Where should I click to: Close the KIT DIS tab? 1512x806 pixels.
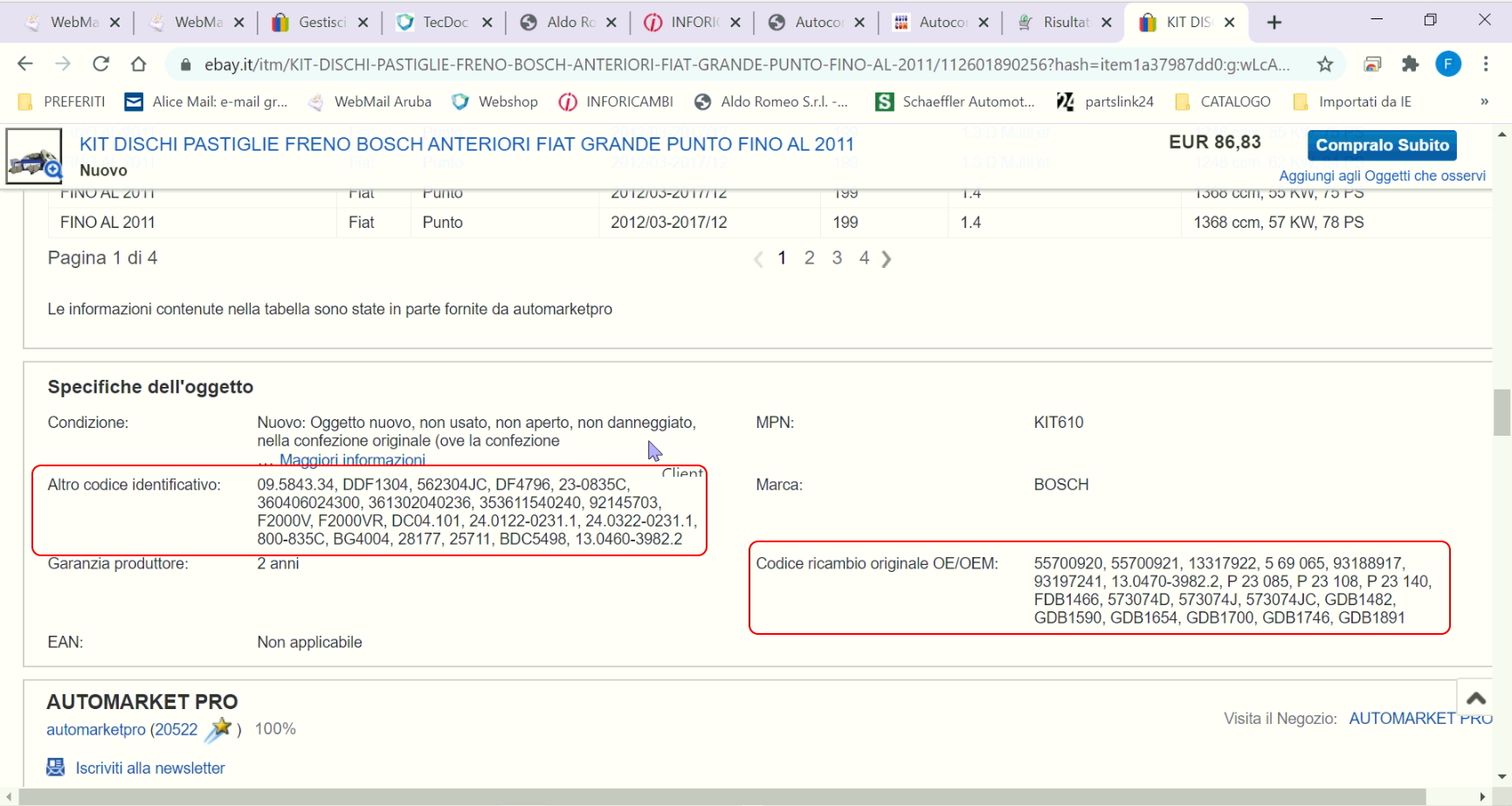pos(1230,23)
